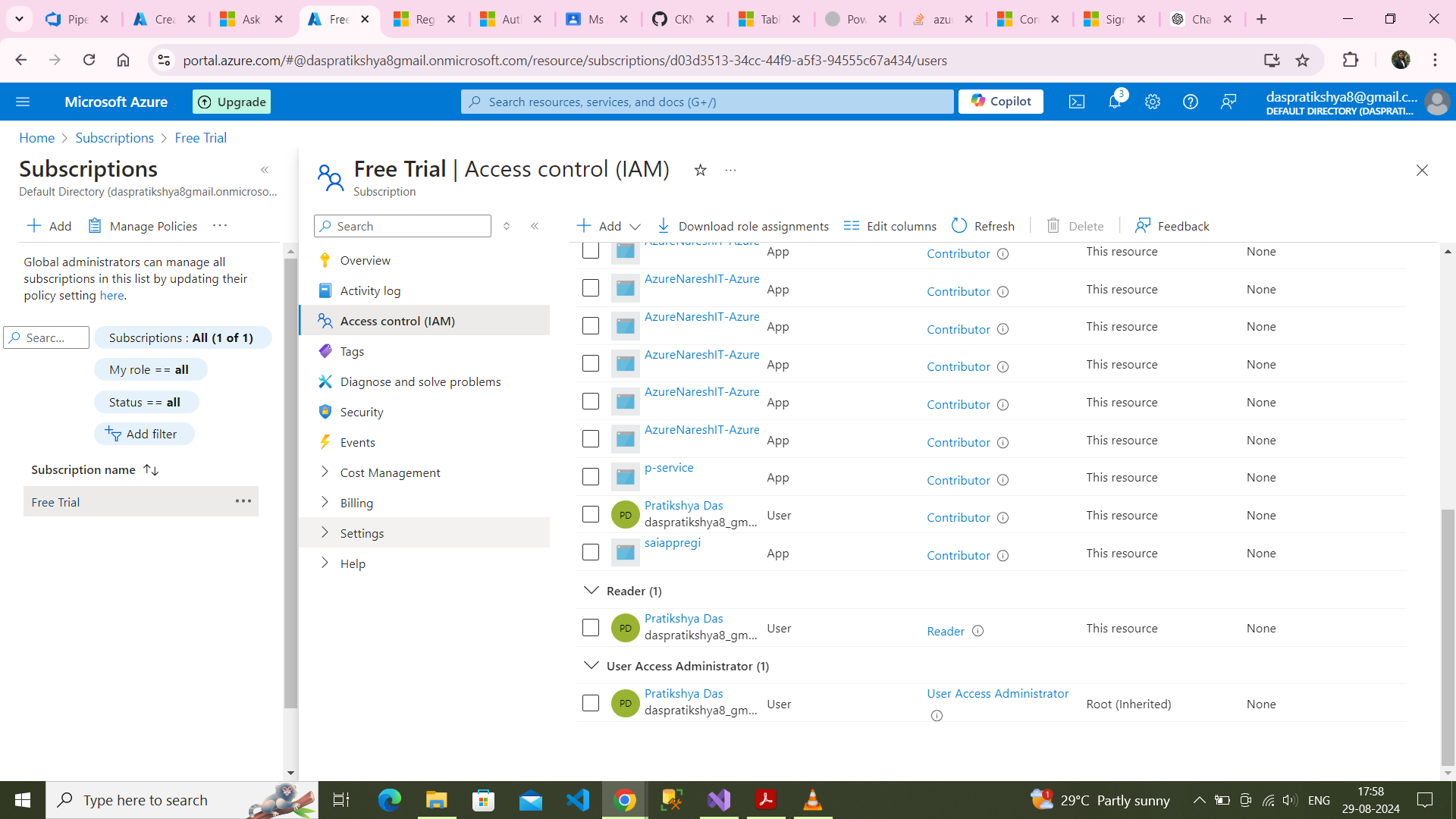Sort by Subscription name arrows
Screen dimensions: 1456x819
(x=151, y=470)
